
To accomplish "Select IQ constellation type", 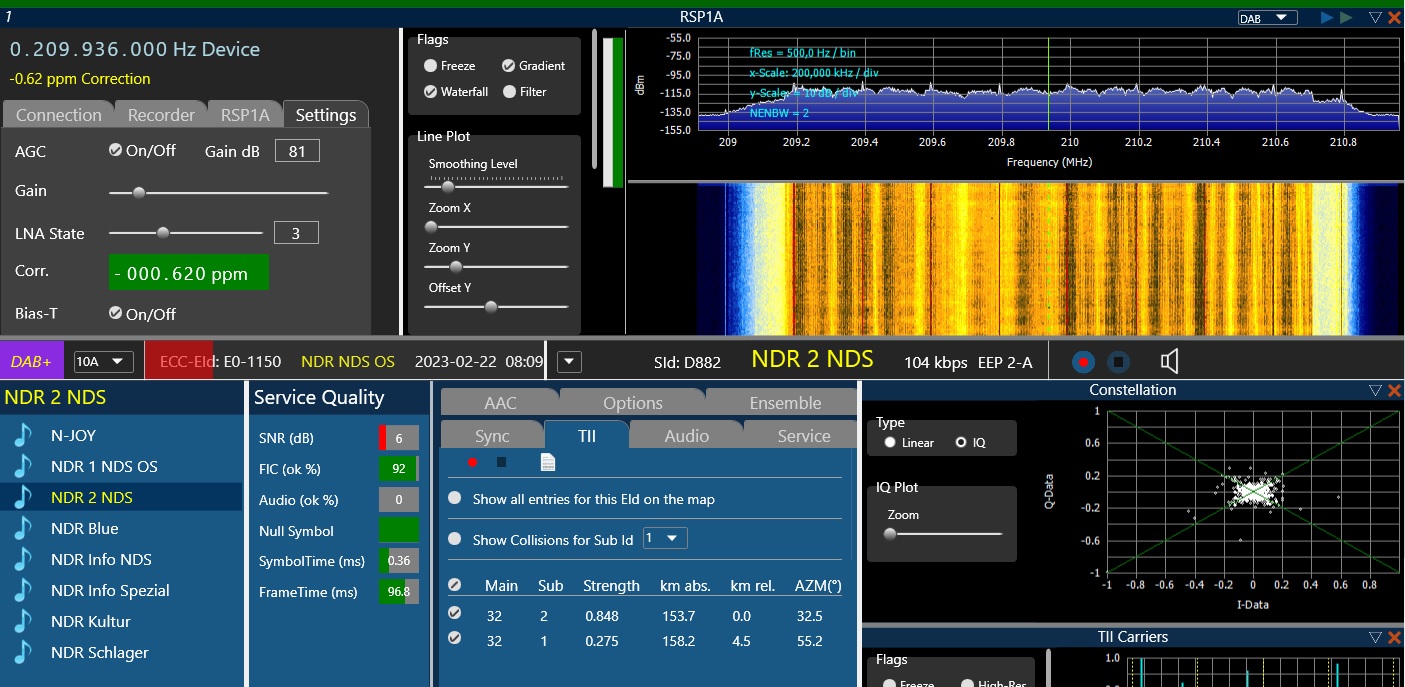I will click(x=961, y=442).
